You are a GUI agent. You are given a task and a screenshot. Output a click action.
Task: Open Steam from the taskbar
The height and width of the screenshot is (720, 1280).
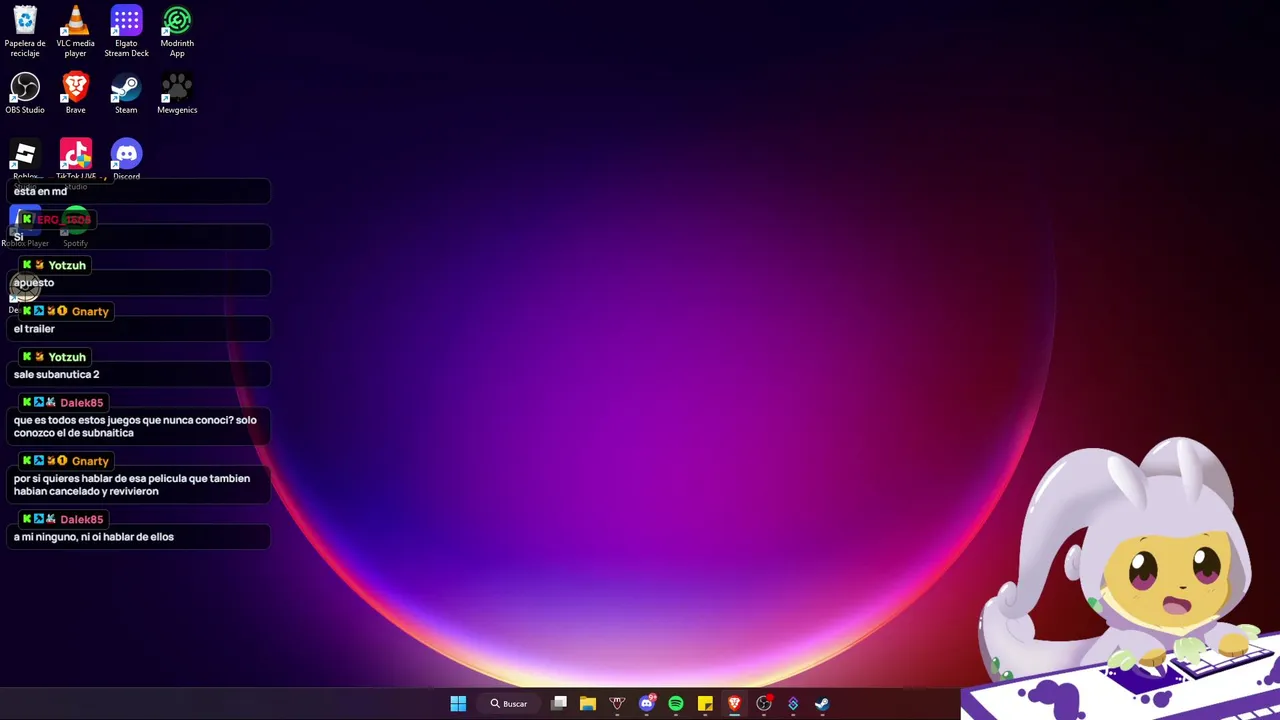click(822, 704)
